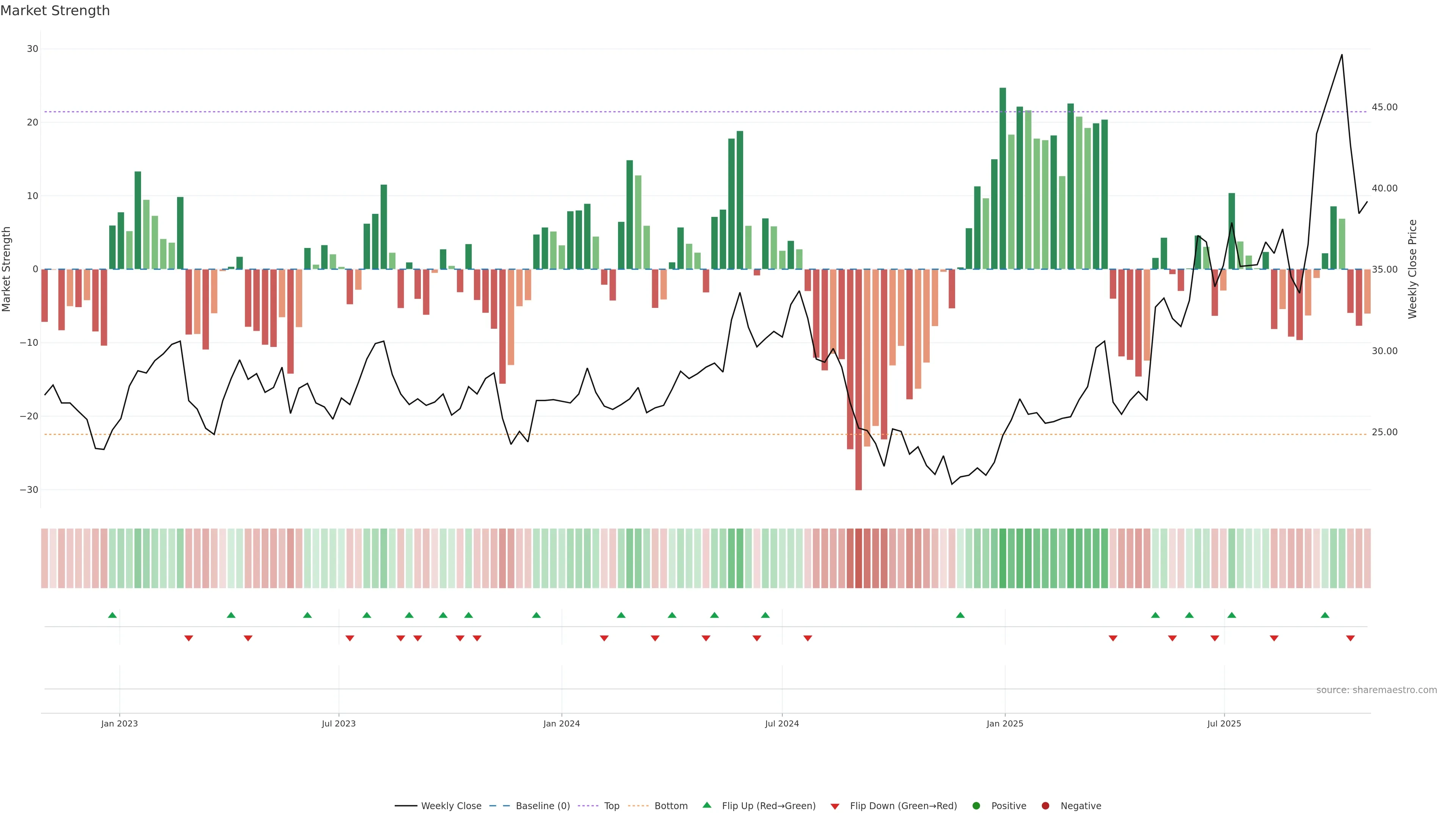Viewport: 1456px width, 819px height.
Task: Click the Jan 2024 axis label
Action: (x=561, y=723)
